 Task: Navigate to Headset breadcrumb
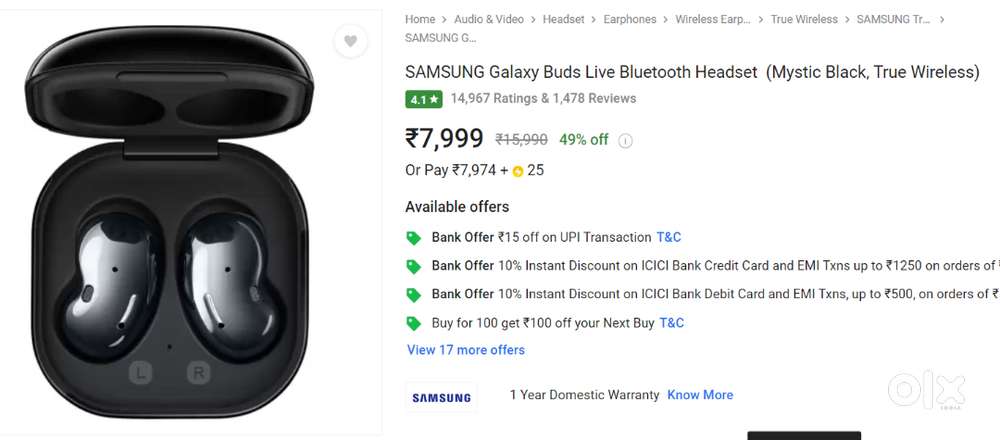tap(564, 19)
